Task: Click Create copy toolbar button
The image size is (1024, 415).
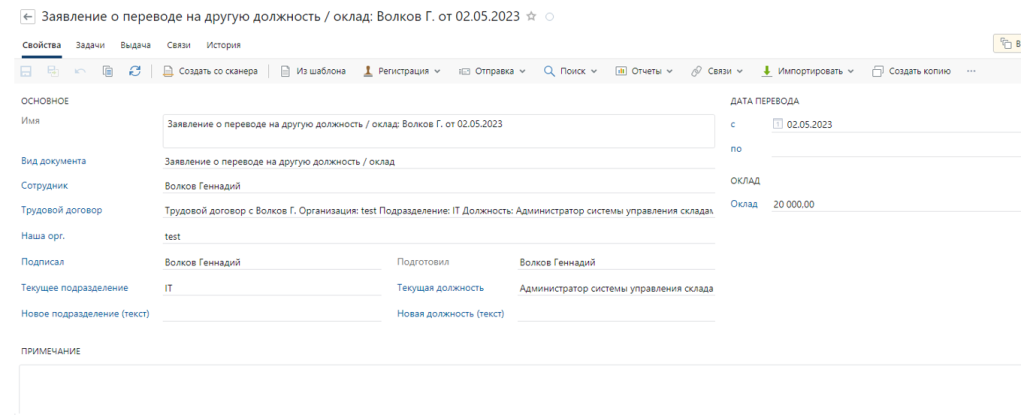Action: [x=910, y=71]
